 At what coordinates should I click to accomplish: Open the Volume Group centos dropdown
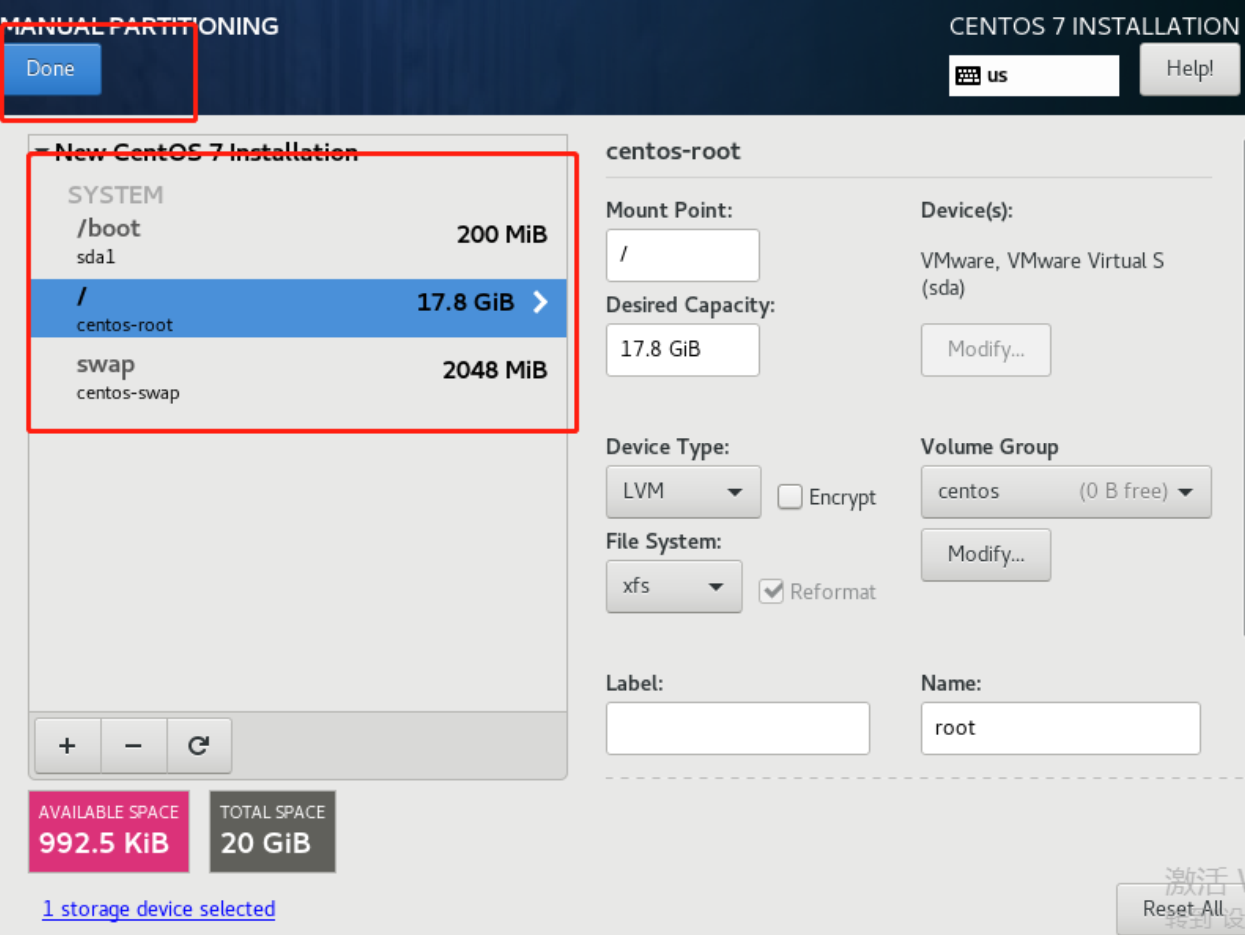1066,492
